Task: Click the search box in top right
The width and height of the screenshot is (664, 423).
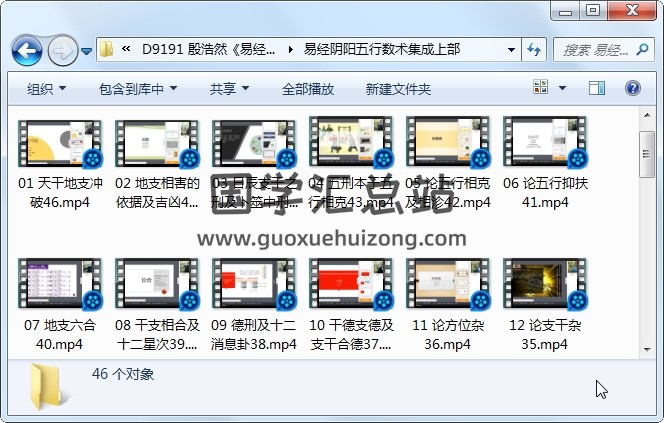Action: [x=598, y=49]
